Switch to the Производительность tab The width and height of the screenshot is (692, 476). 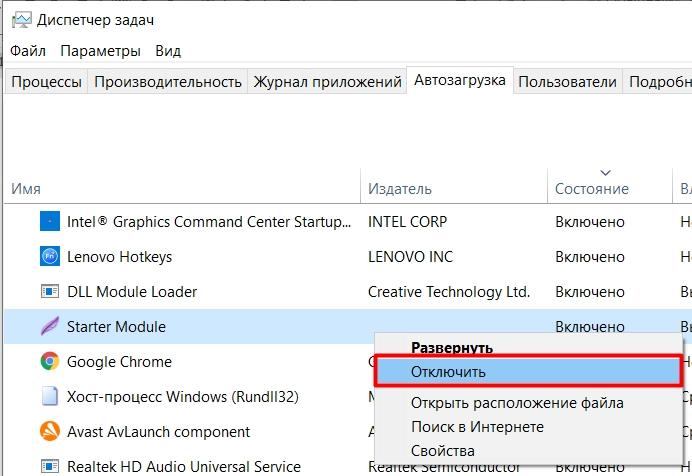click(x=168, y=82)
